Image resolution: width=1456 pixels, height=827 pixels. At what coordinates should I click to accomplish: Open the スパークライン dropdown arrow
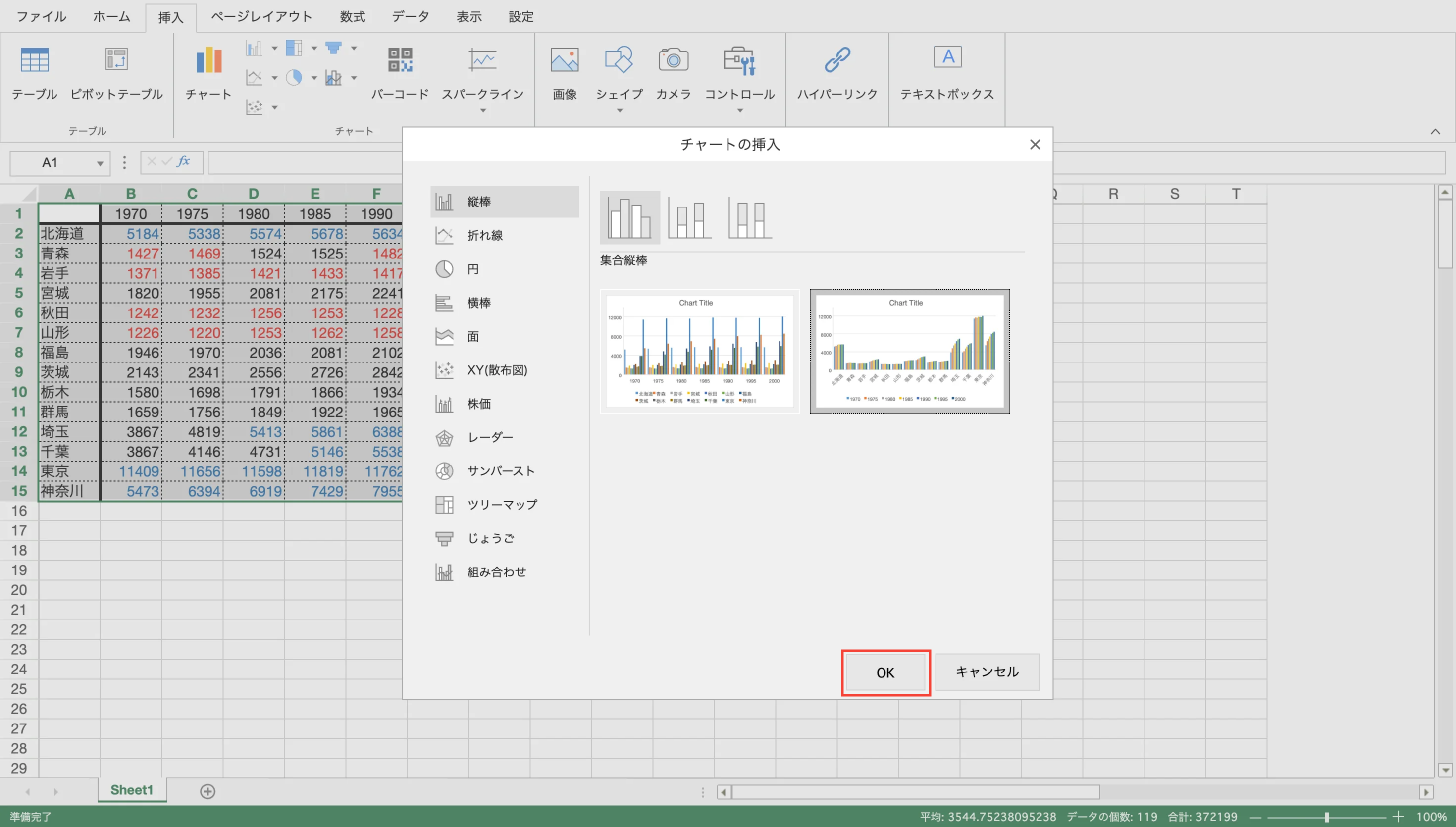click(483, 111)
